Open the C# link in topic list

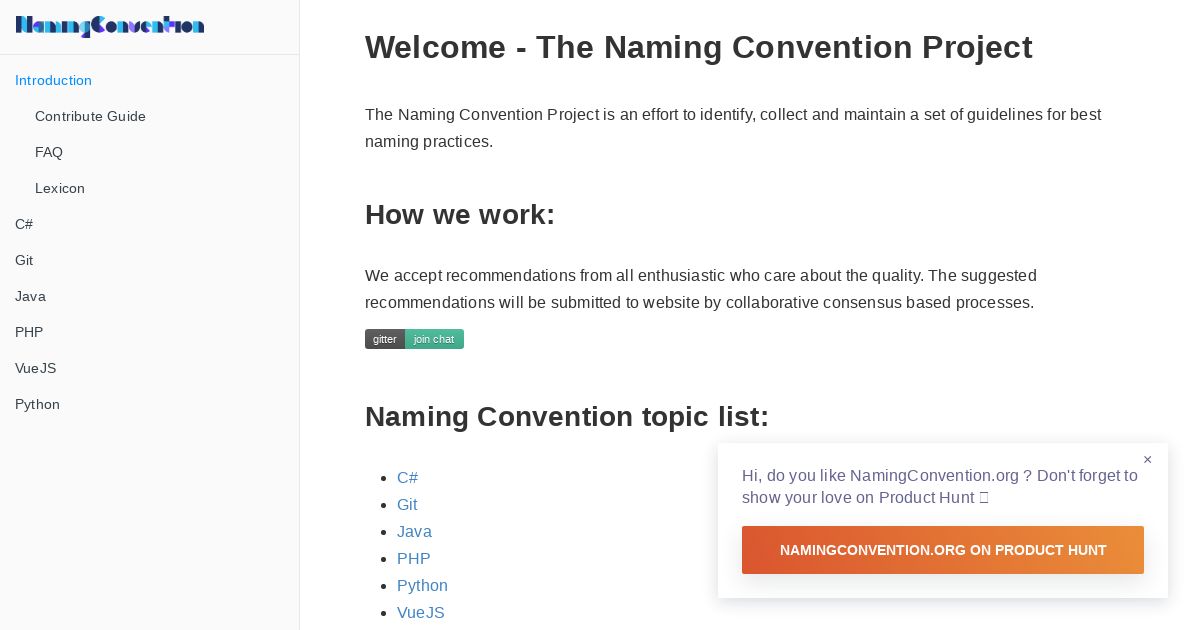[x=407, y=478]
